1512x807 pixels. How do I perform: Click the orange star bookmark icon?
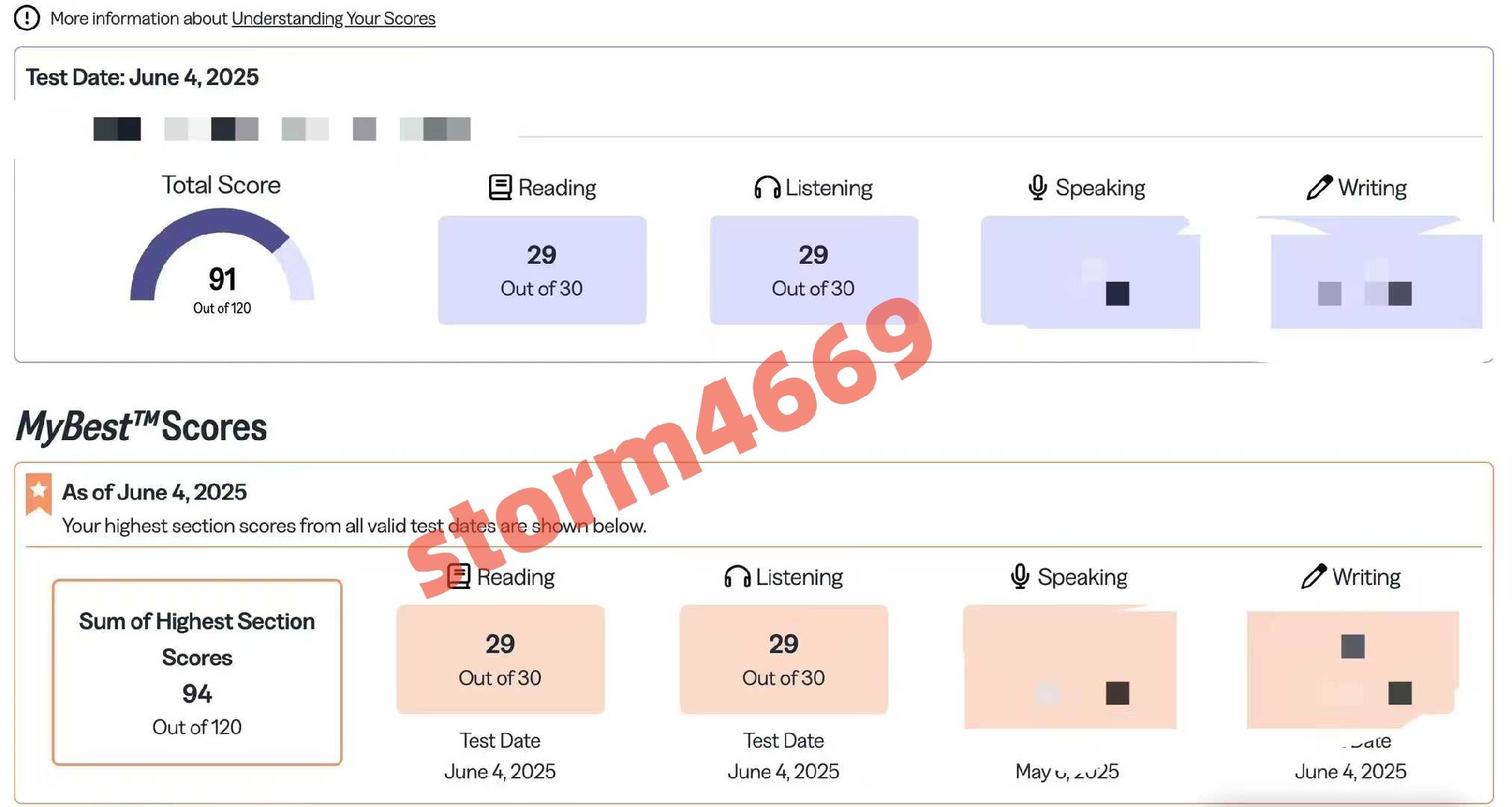point(39,494)
